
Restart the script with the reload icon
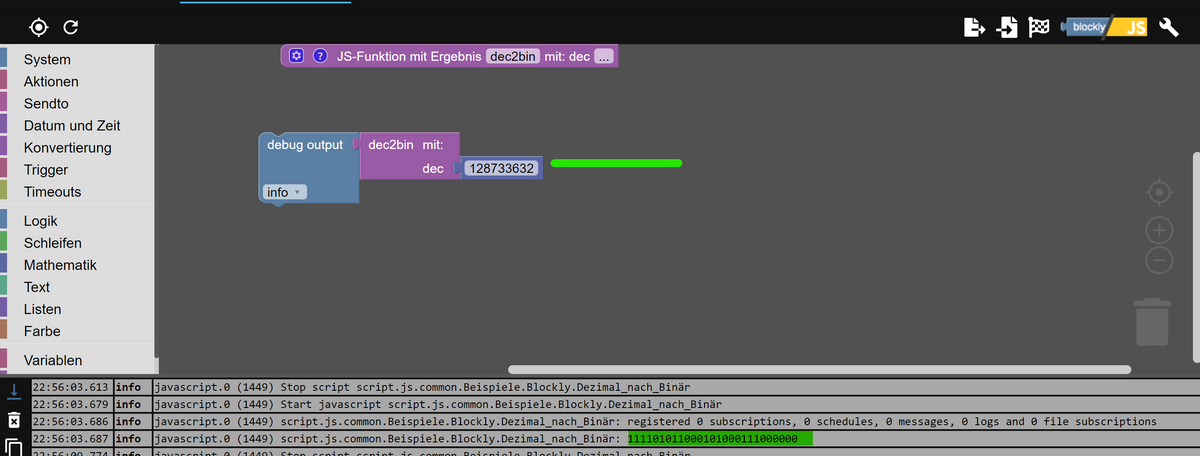click(70, 27)
